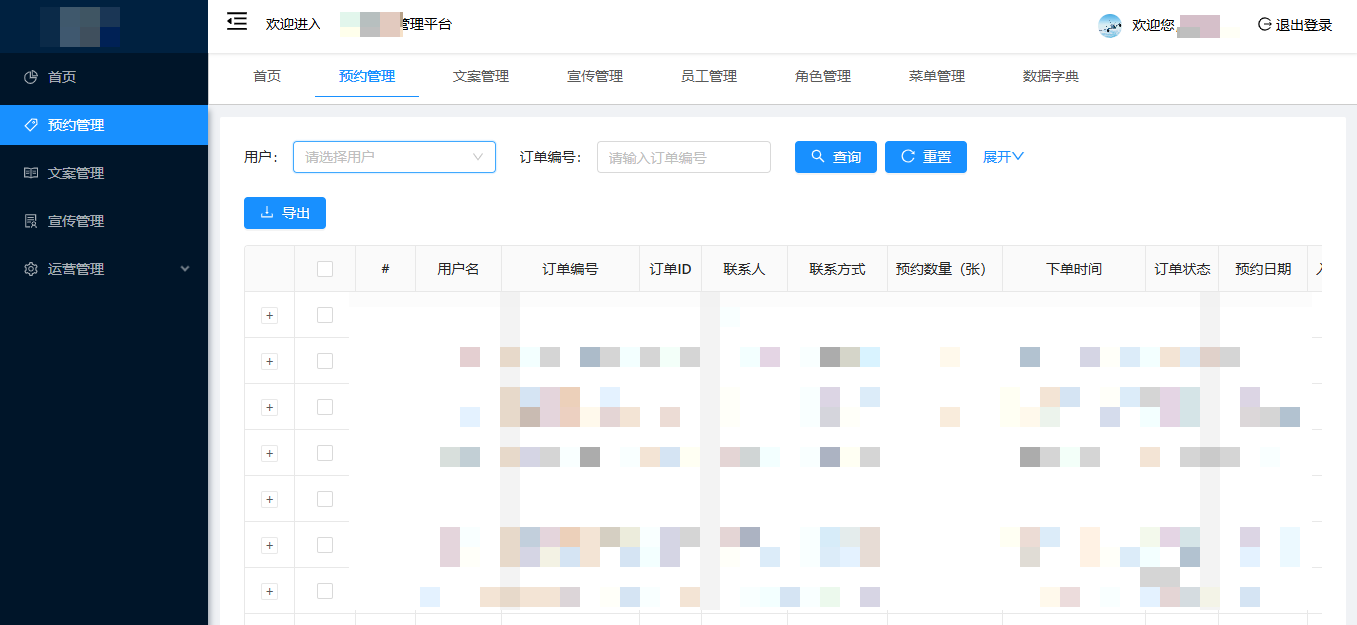This screenshot has width=1357, height=625.
Task: Open the 请选择用户 user dropdown
Action: pos(394,157)
